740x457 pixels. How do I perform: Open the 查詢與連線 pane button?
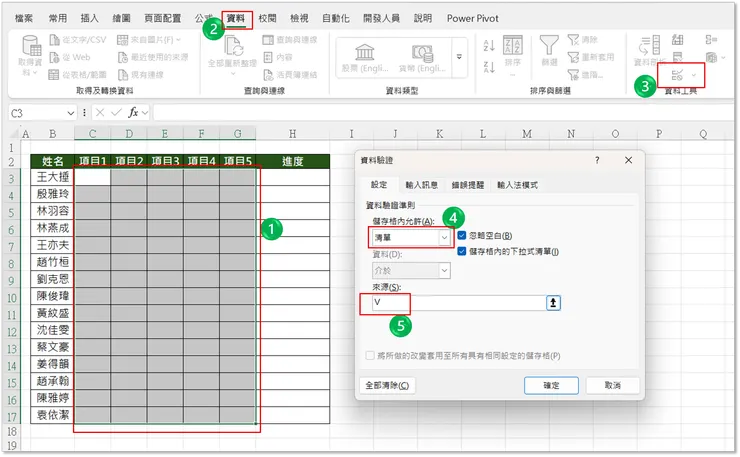290,40
